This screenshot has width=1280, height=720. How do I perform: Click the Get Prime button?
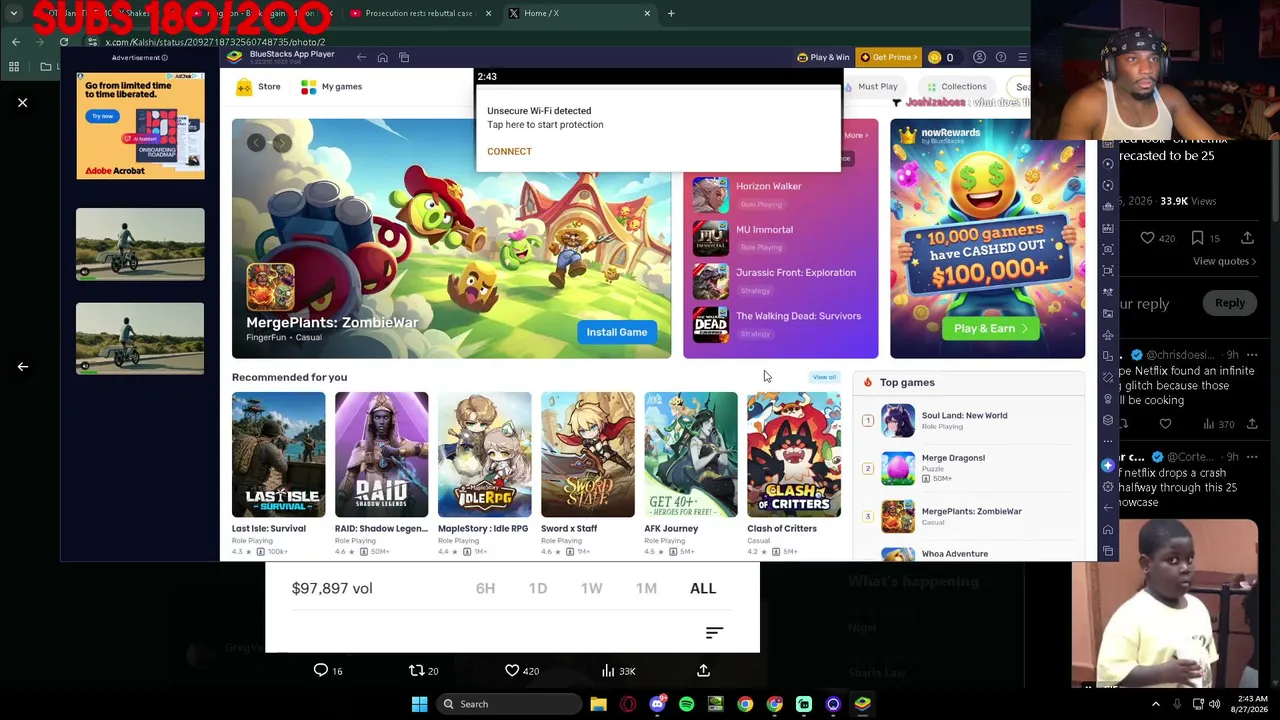[x=888, y=58]
